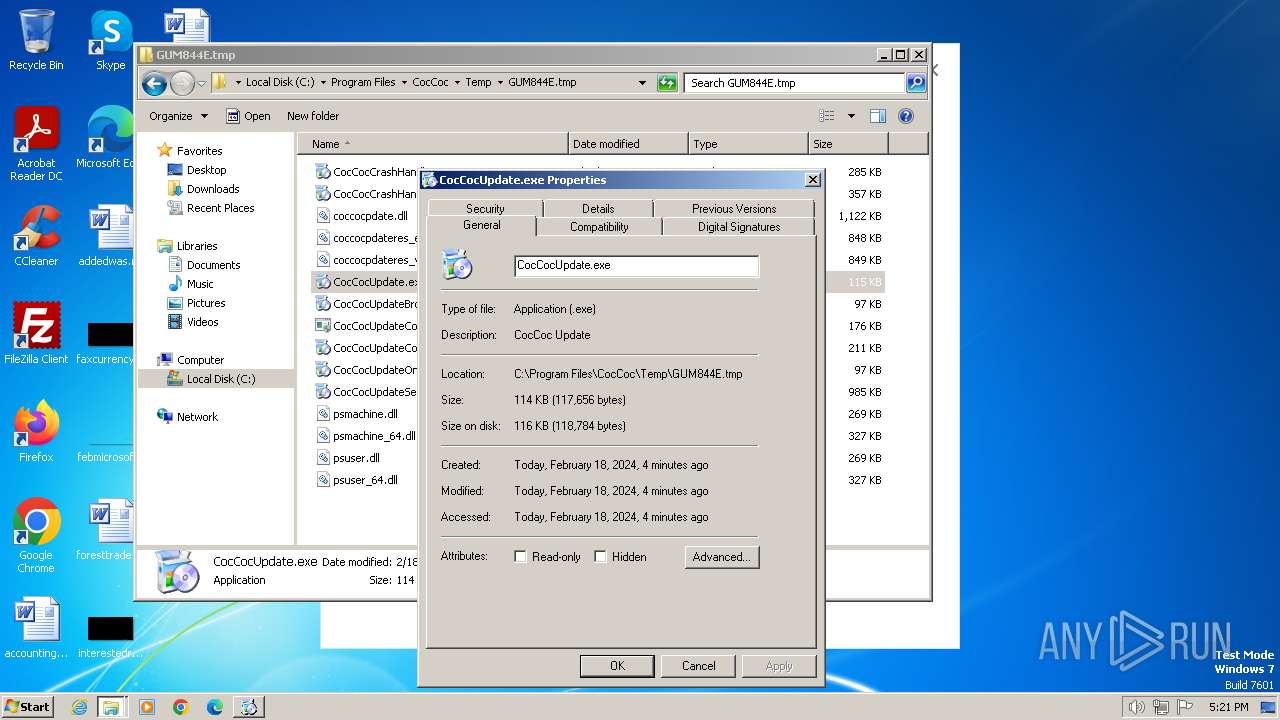
Task: Open the Digital Signatures tab
Action: coord(739,227)
